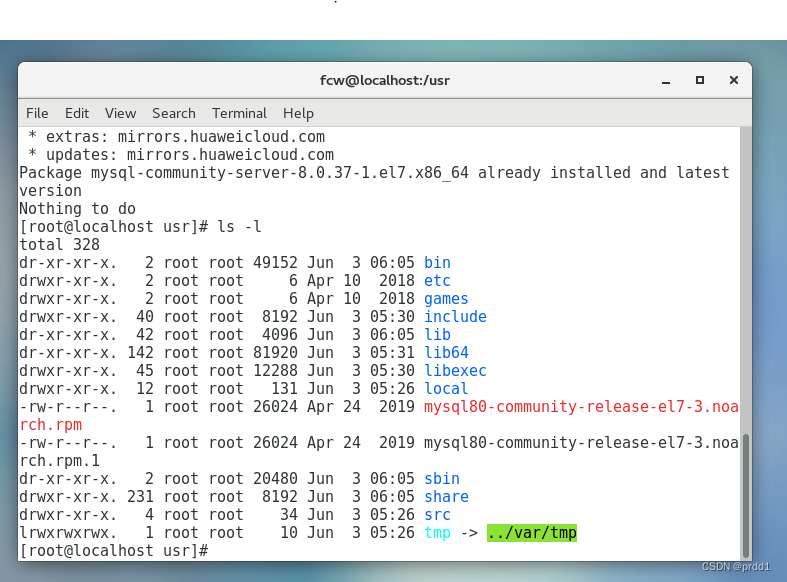Image resolution: width=787 pixels, height=582 pixels.
Task: Open the File menu
Action: (37, 113)
